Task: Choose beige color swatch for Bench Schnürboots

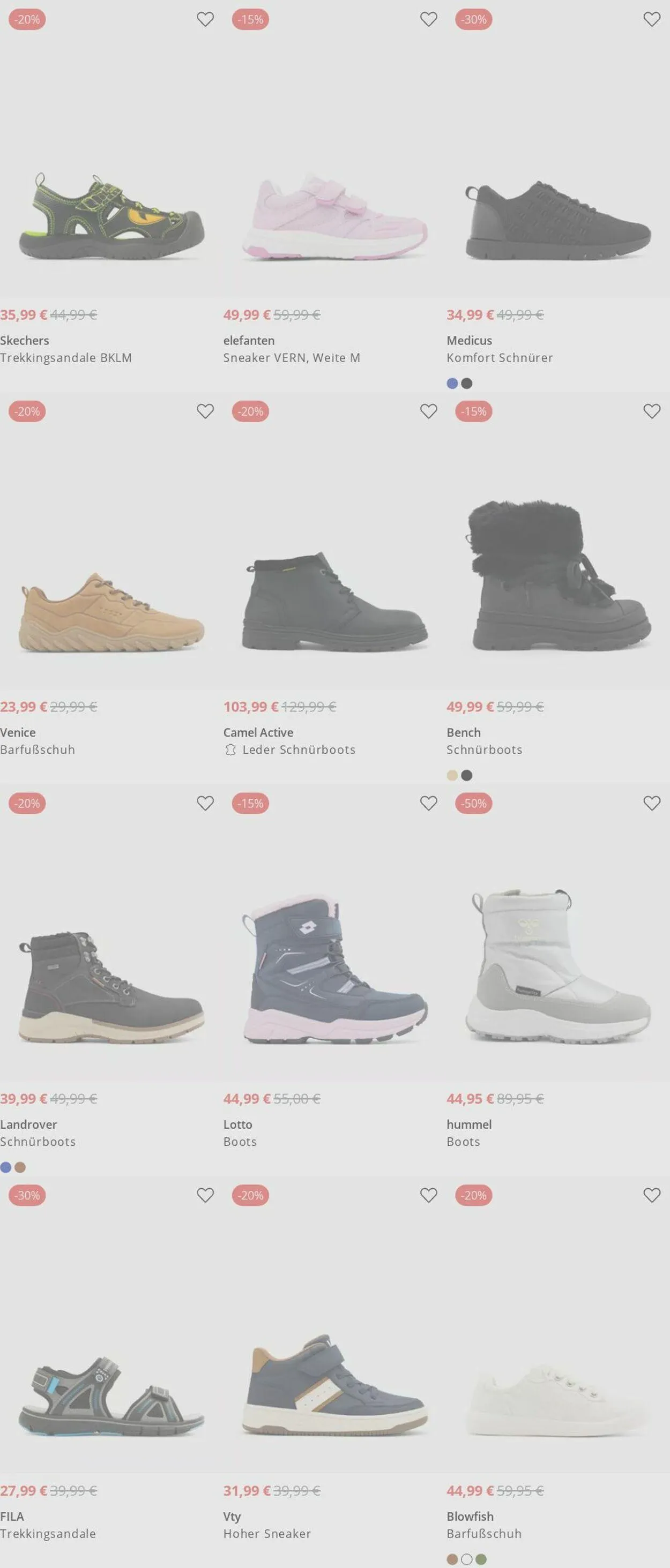Action: tap(452, 776)
